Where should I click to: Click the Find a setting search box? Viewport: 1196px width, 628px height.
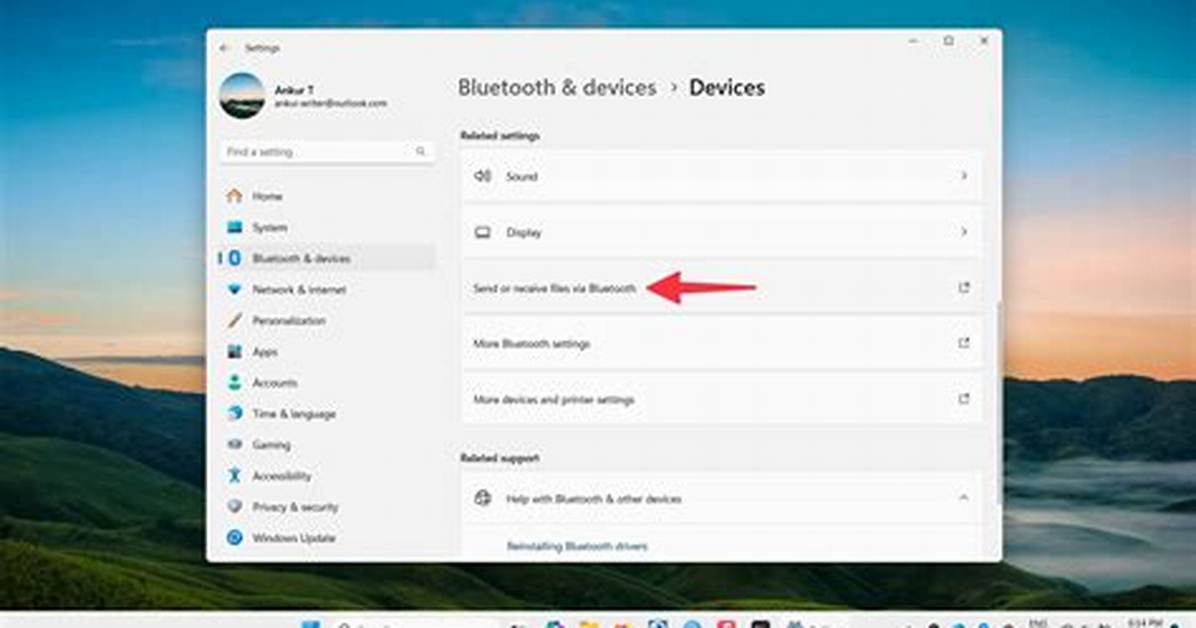point(327,152)
